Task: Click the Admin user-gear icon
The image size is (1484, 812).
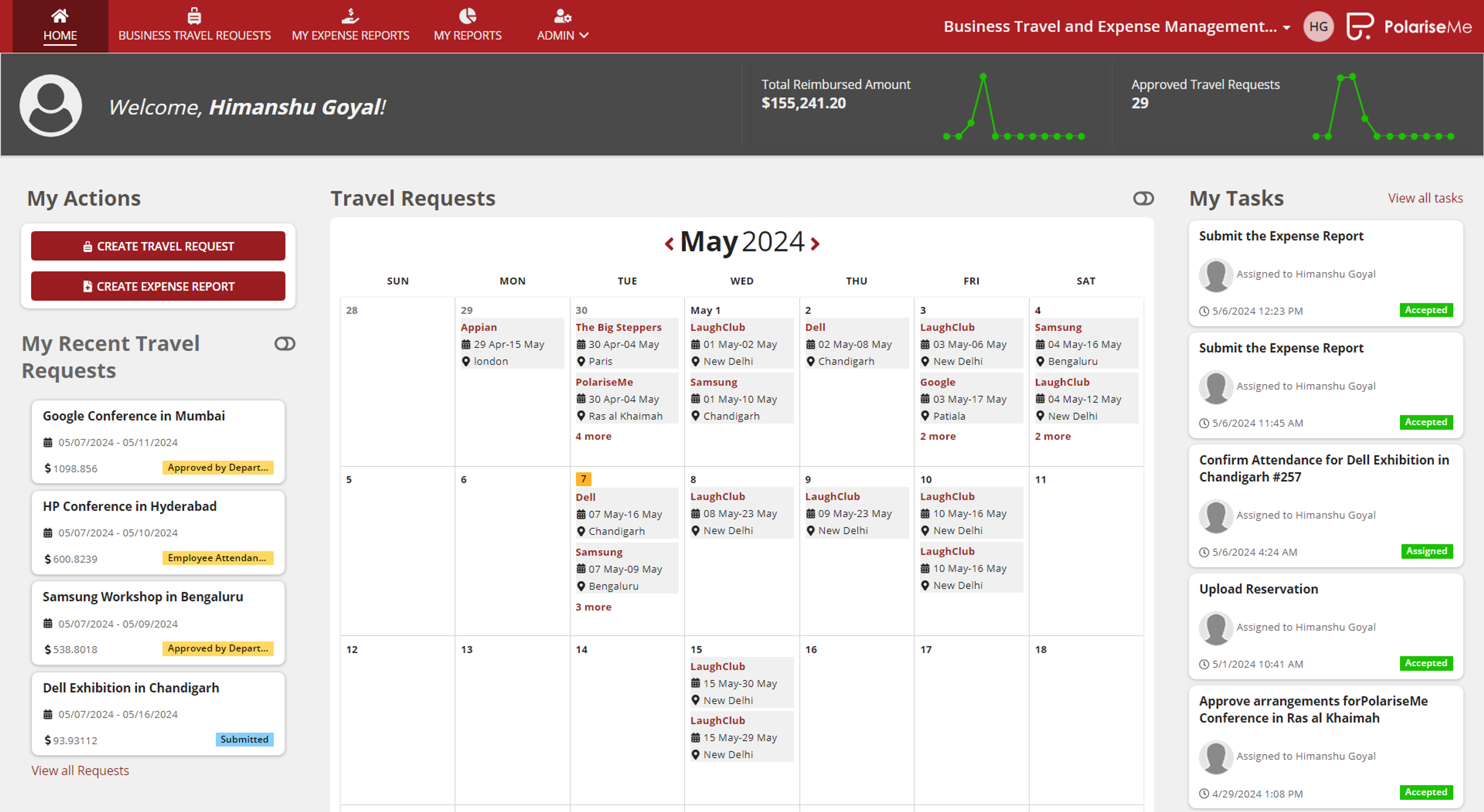Action: (x=562, y=15)
